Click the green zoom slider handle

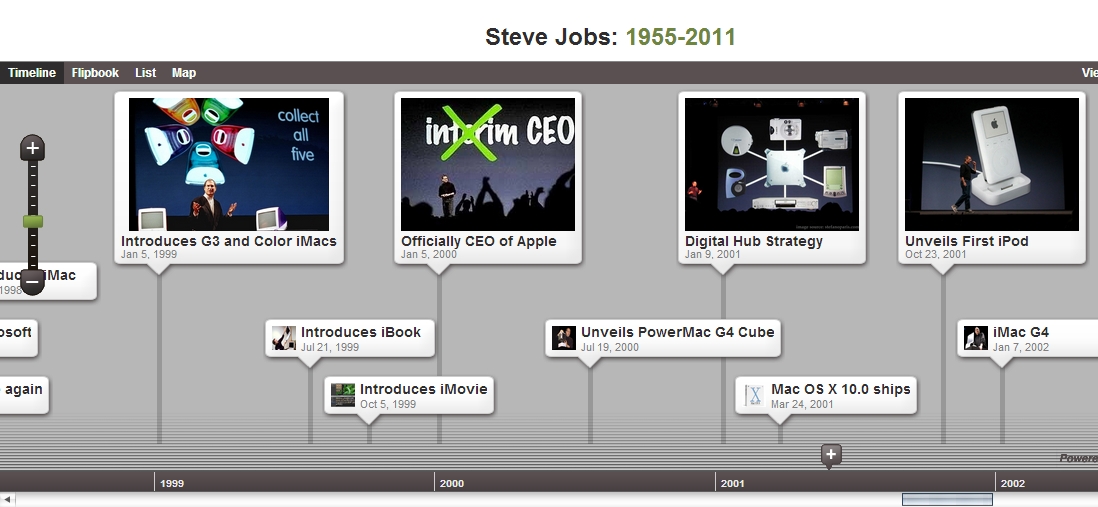[33, 221]
